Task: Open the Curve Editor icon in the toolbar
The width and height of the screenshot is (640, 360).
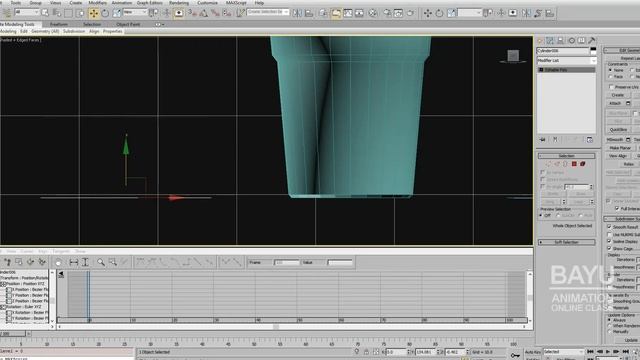Action: click(x=348, y=13)
